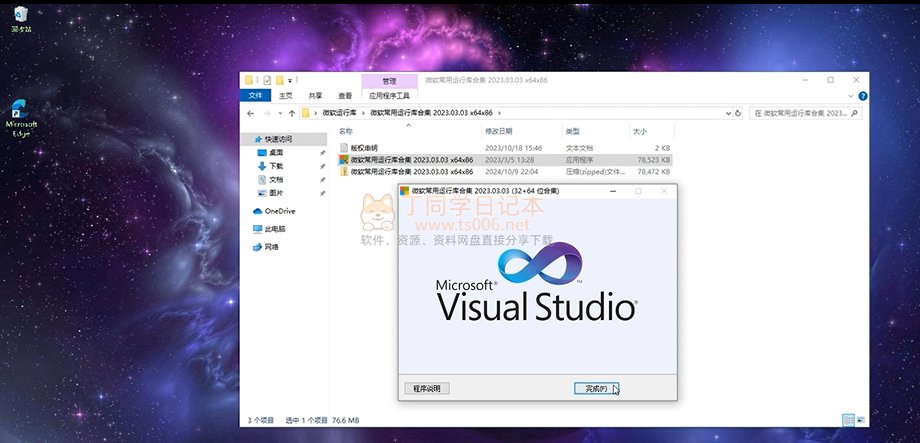Sort by 名称 column header
Viewport: 920px width, 443px height.
[346, 131]
